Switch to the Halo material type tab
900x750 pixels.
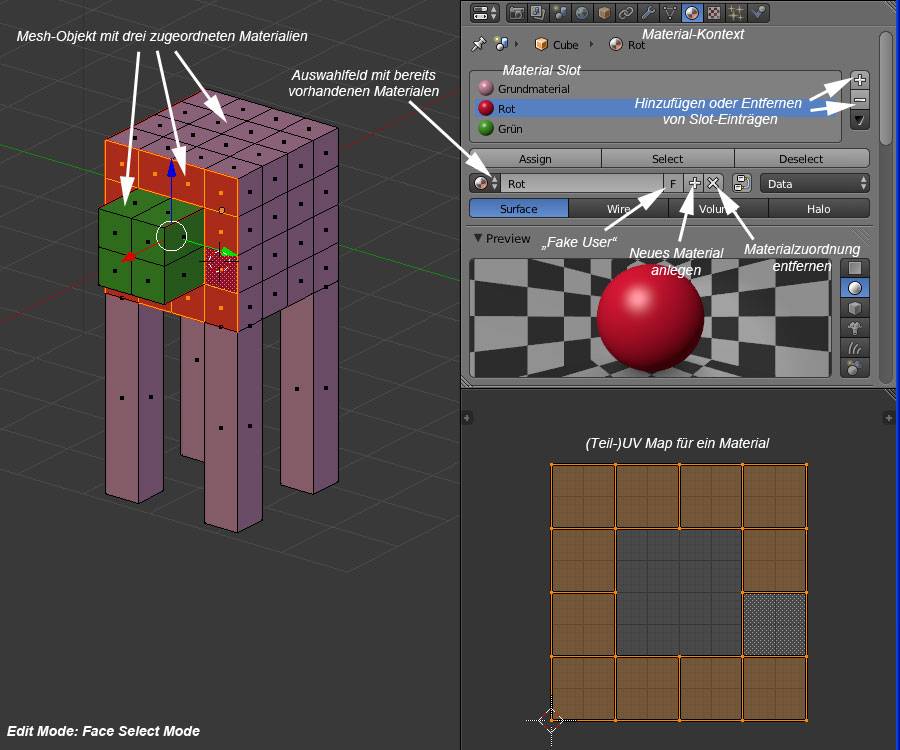[819, 209]
